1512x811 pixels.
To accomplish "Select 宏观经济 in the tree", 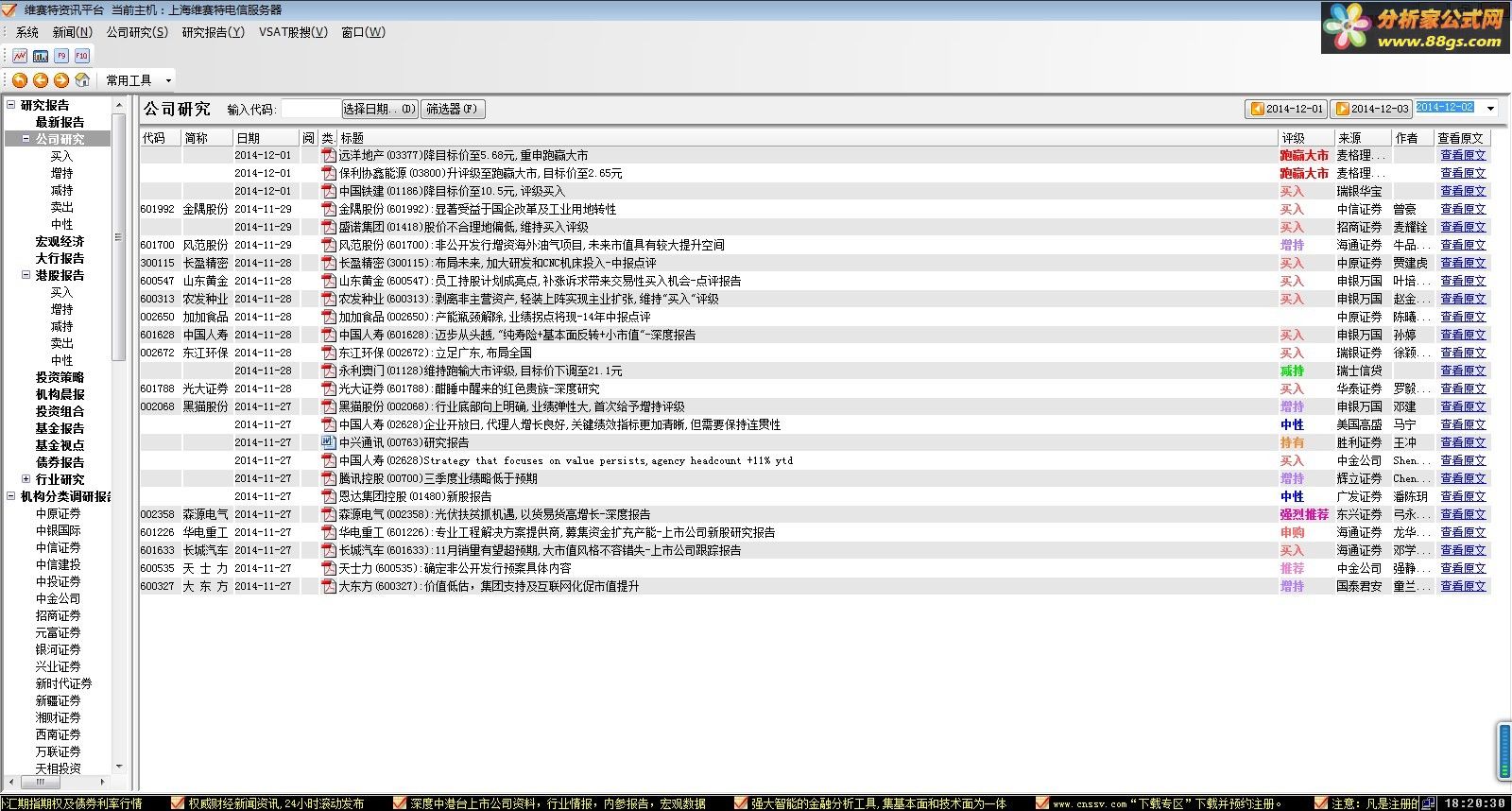I will pyautogui.click(x=60, y=241).
